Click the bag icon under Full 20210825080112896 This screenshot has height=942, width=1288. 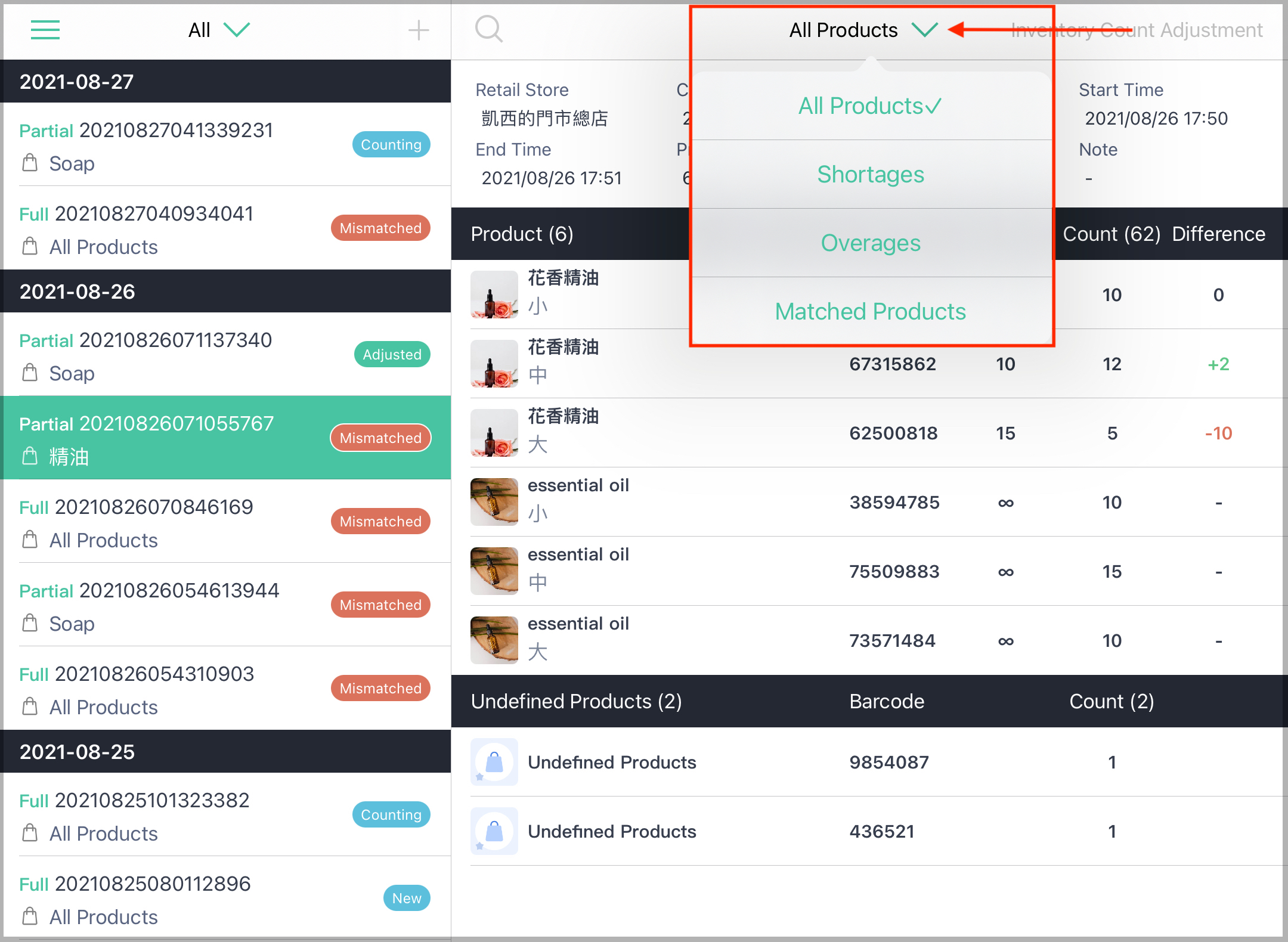[29, 917]
